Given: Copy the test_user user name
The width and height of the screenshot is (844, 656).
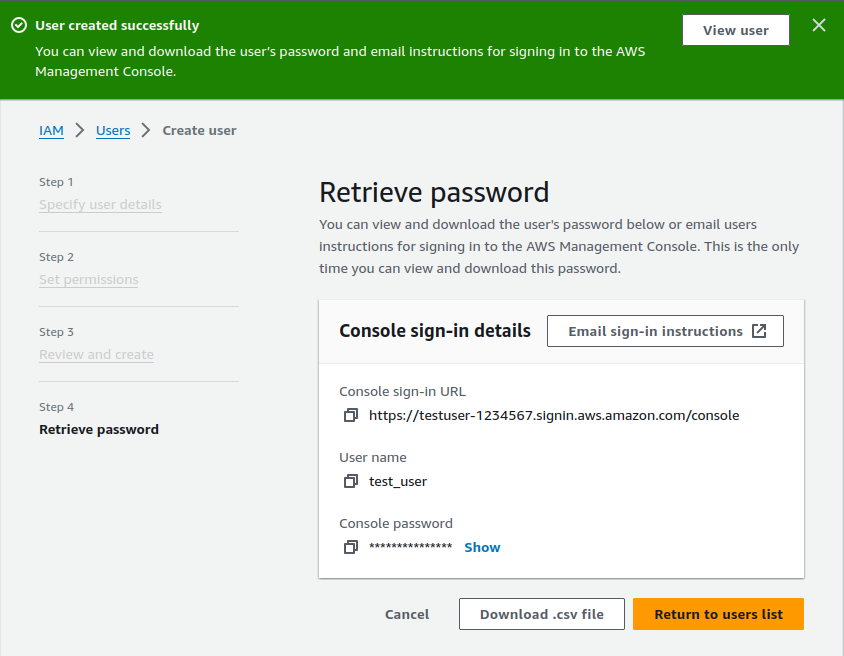Looking at the screenshot, I should (350, 481).
